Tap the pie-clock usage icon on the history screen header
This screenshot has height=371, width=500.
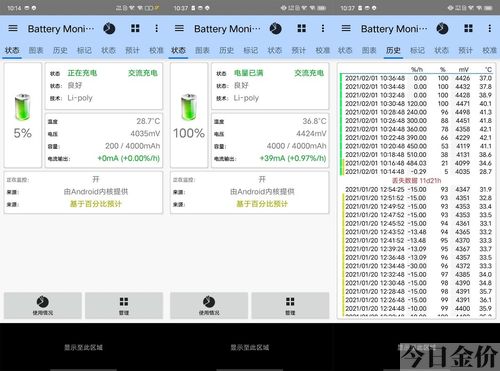pyautogui.click(x=442, y=29)
